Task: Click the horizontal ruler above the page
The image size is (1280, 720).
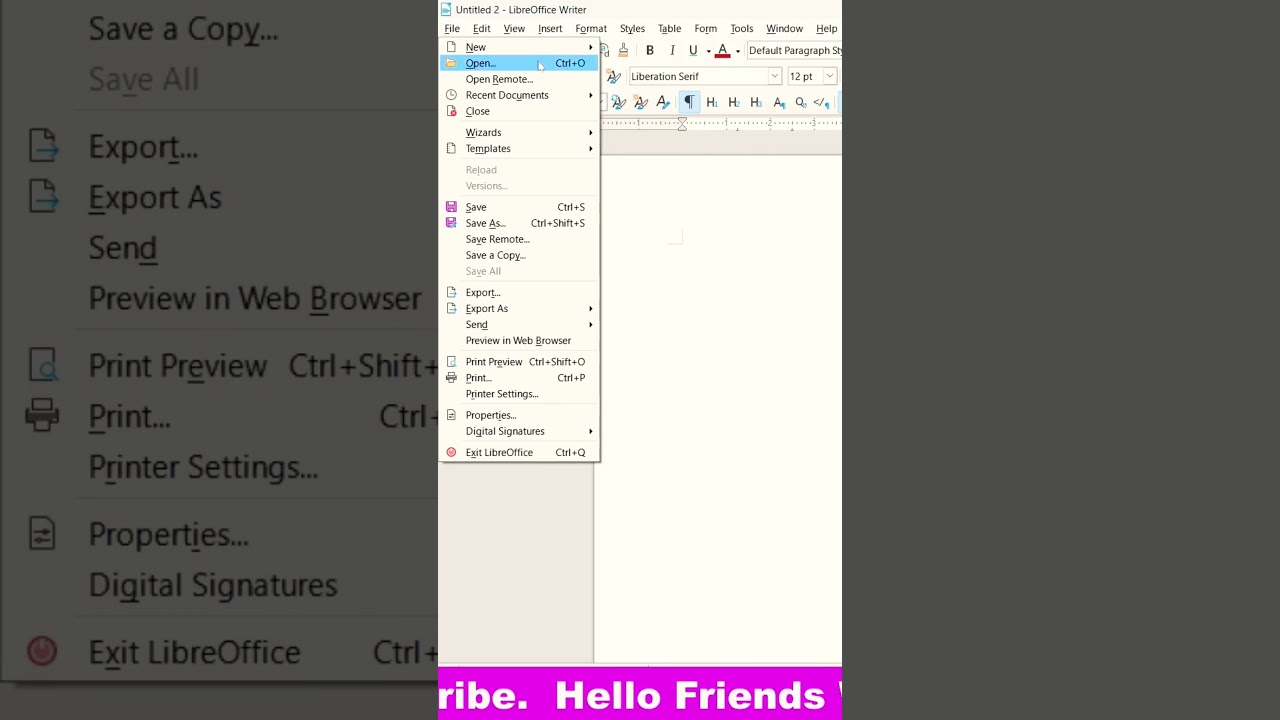Action: point(721,123)
